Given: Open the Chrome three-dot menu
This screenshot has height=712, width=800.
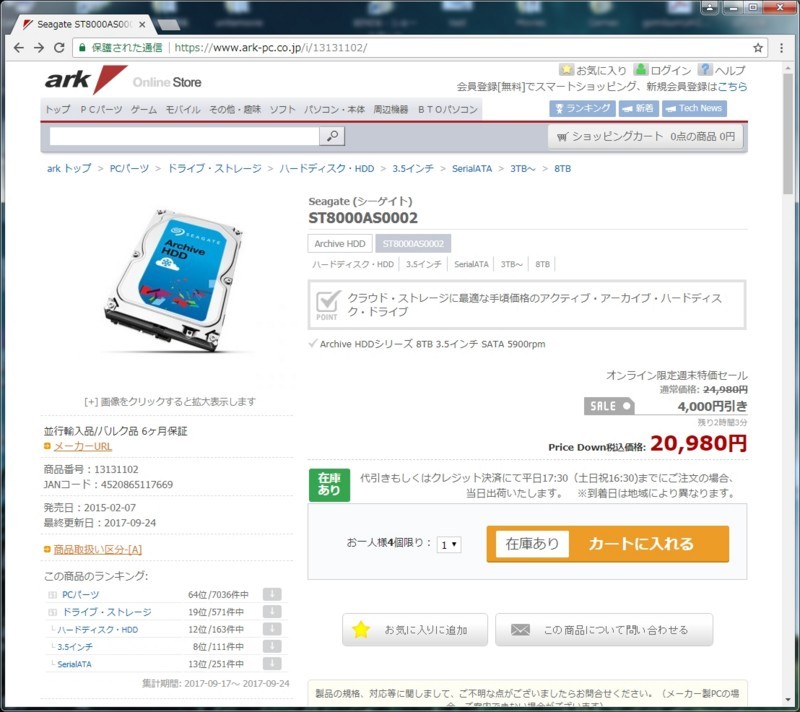Looking at the screenshot, I should 781,48.
